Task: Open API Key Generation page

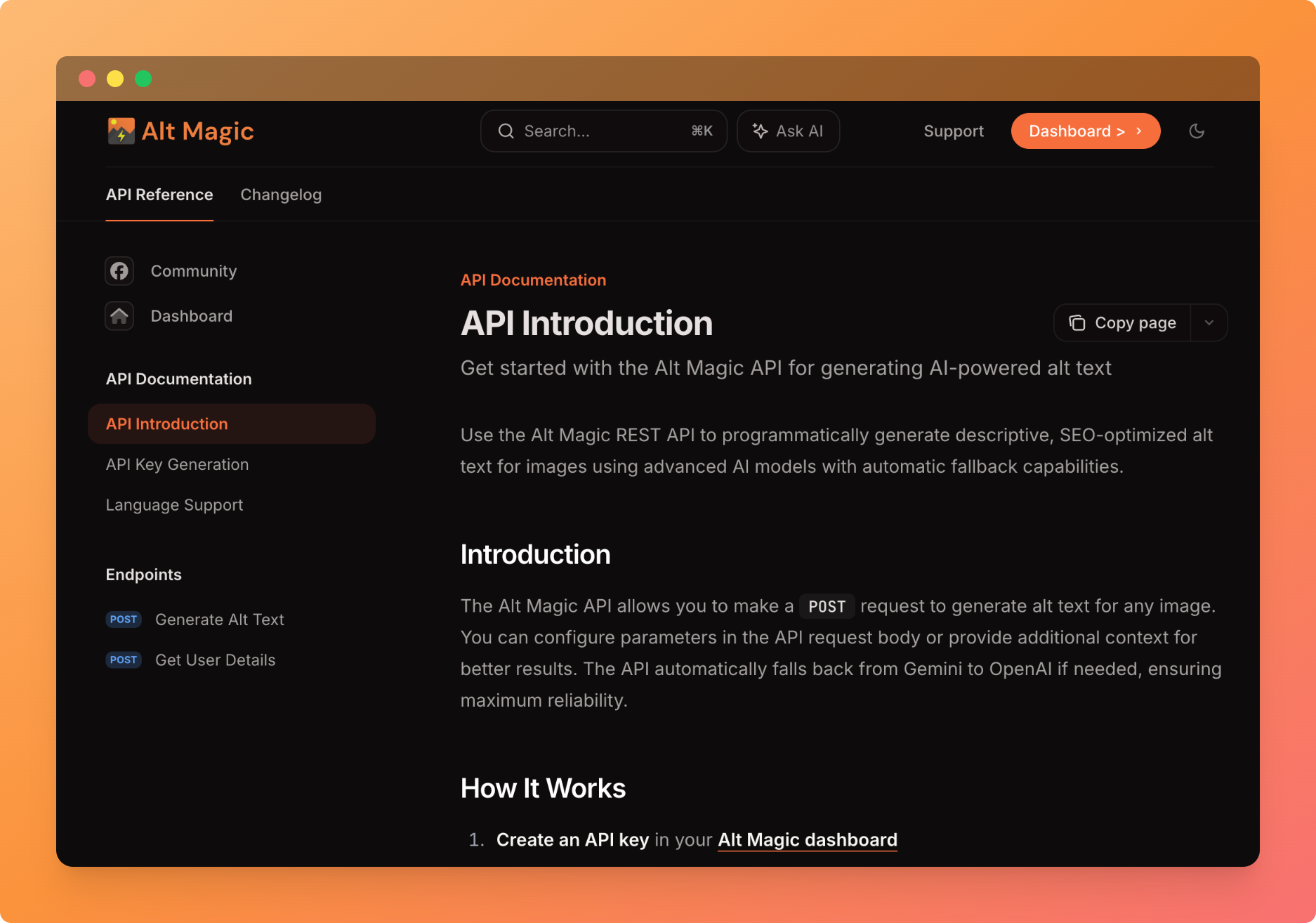Action: [x=177, y=464]
